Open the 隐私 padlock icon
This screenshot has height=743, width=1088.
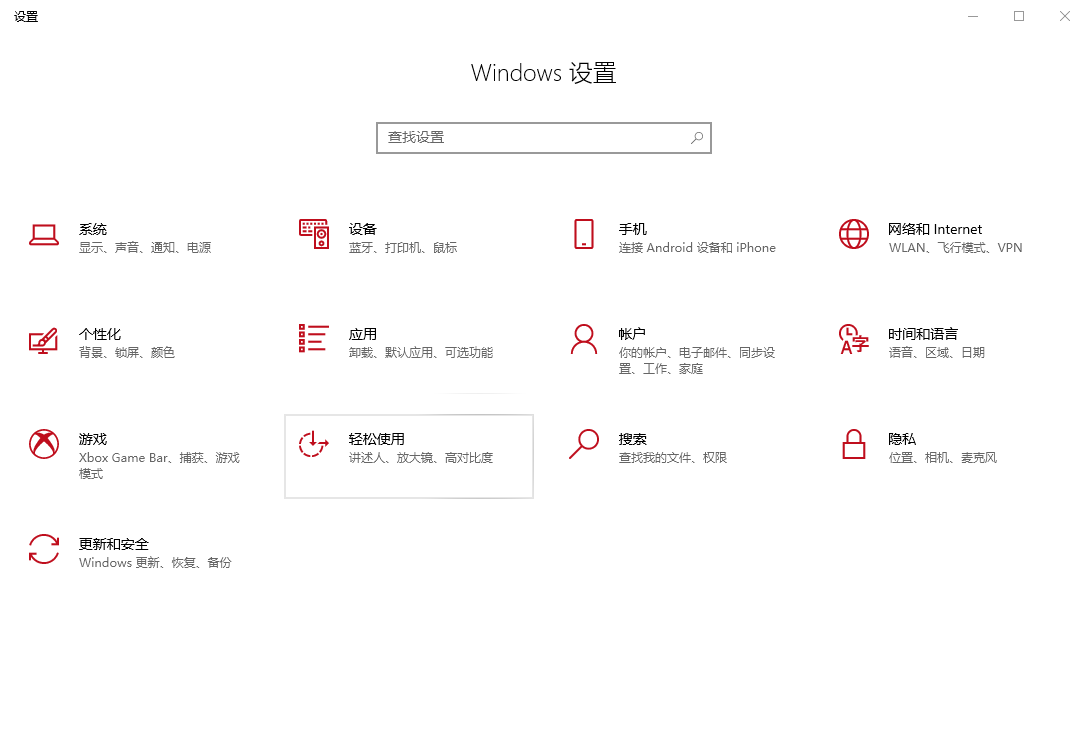click(853, 444)
